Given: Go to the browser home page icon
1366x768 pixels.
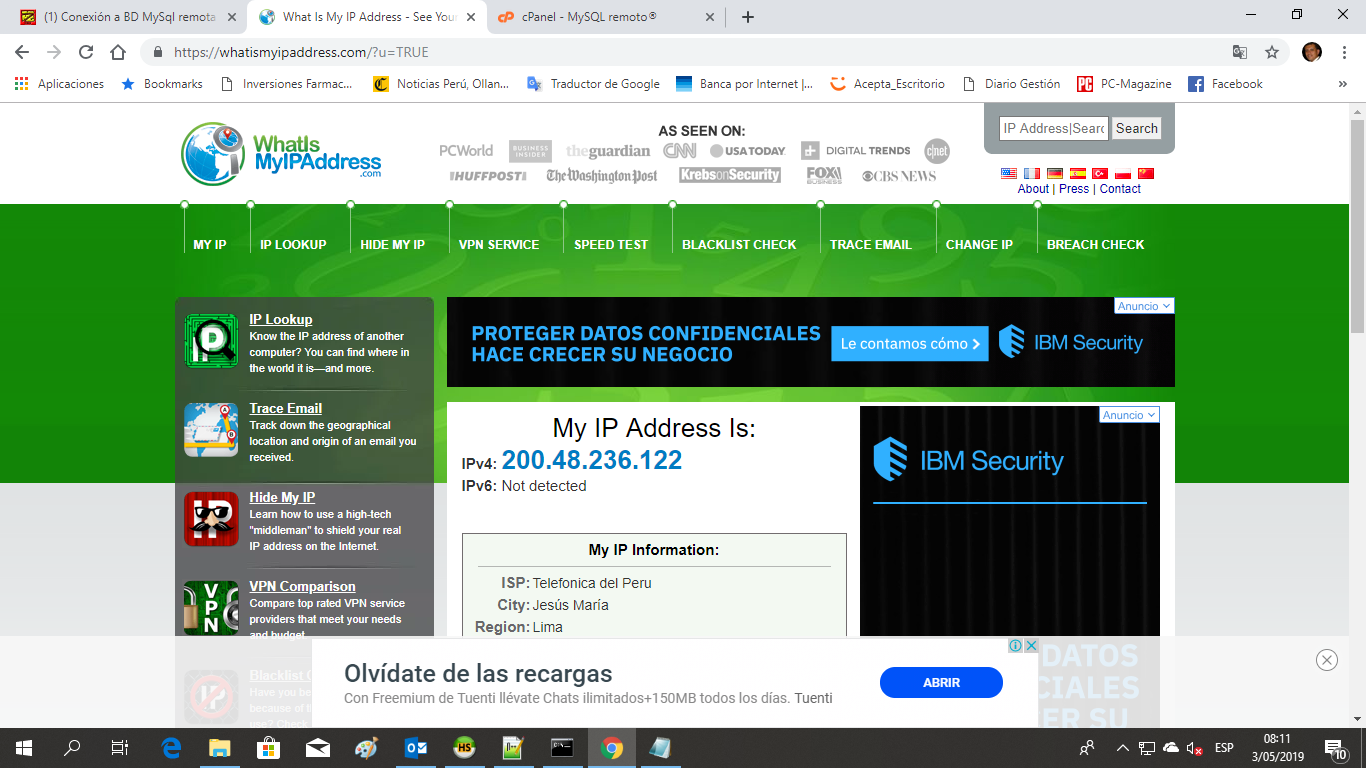Looking at the screenshot, I should pyautogui.click(x=118, y=52).
